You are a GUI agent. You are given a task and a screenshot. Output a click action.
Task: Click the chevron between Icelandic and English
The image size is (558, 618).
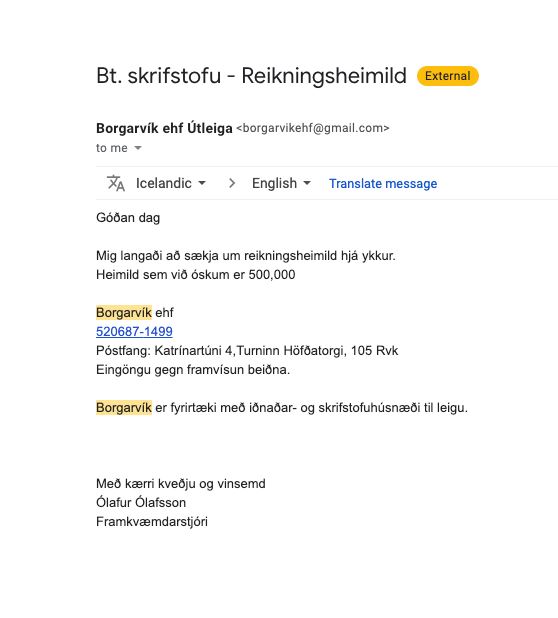pos(232,183)
